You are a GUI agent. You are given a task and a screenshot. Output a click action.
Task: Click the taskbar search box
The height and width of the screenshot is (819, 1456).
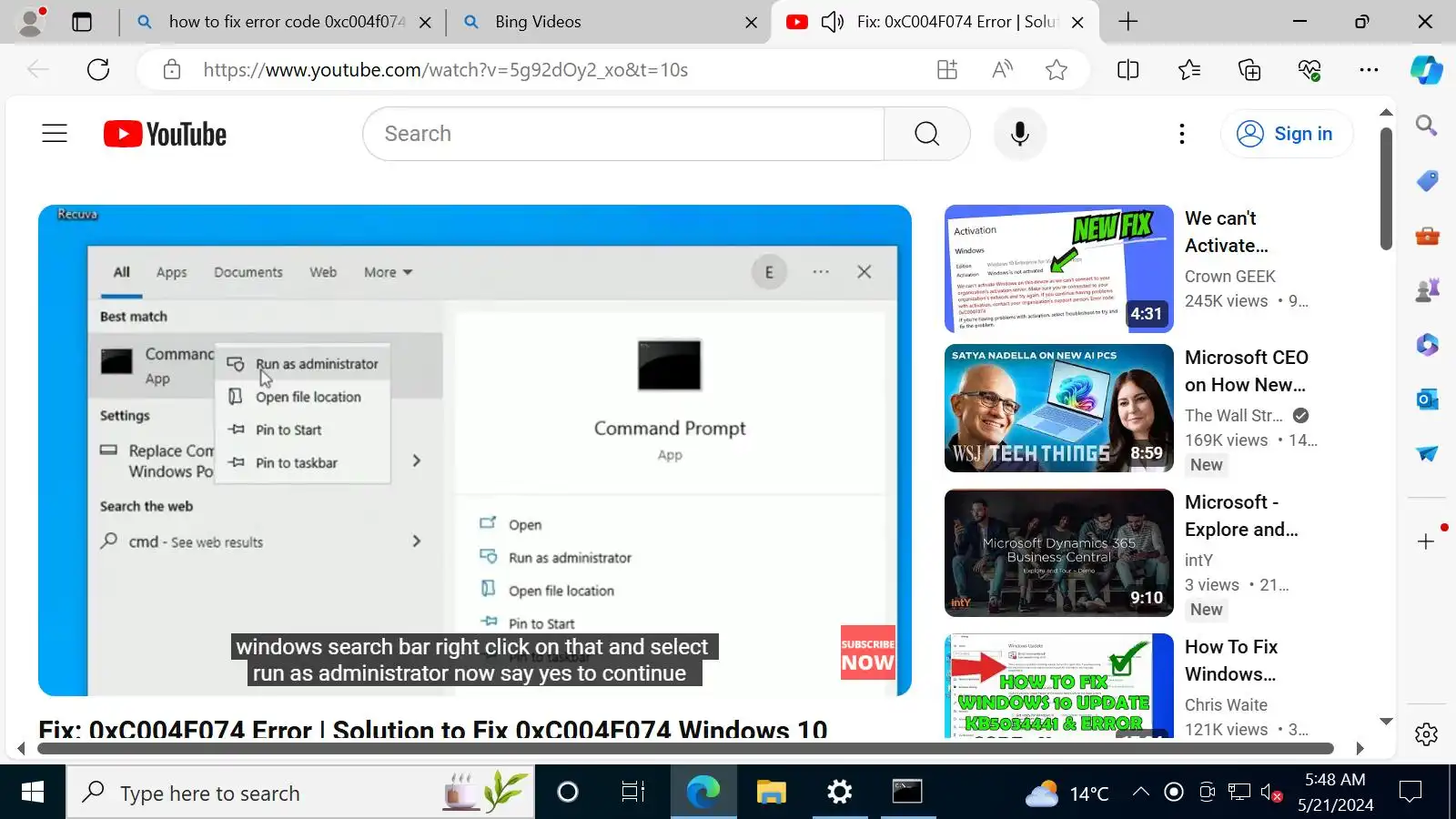click(x=300, y=793)
